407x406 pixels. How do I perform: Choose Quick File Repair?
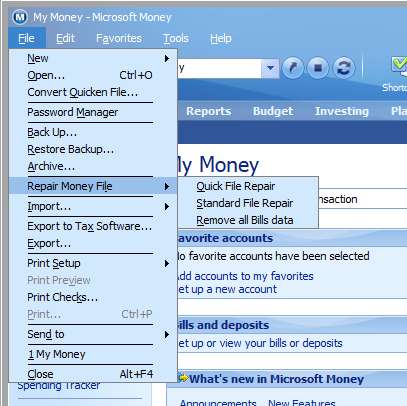click(x=235, y=186)
